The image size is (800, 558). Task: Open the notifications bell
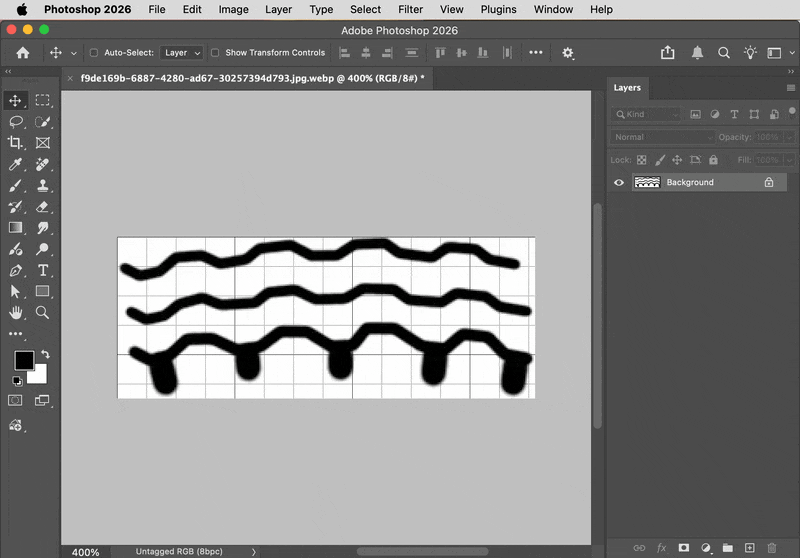[x=697, y=53]
